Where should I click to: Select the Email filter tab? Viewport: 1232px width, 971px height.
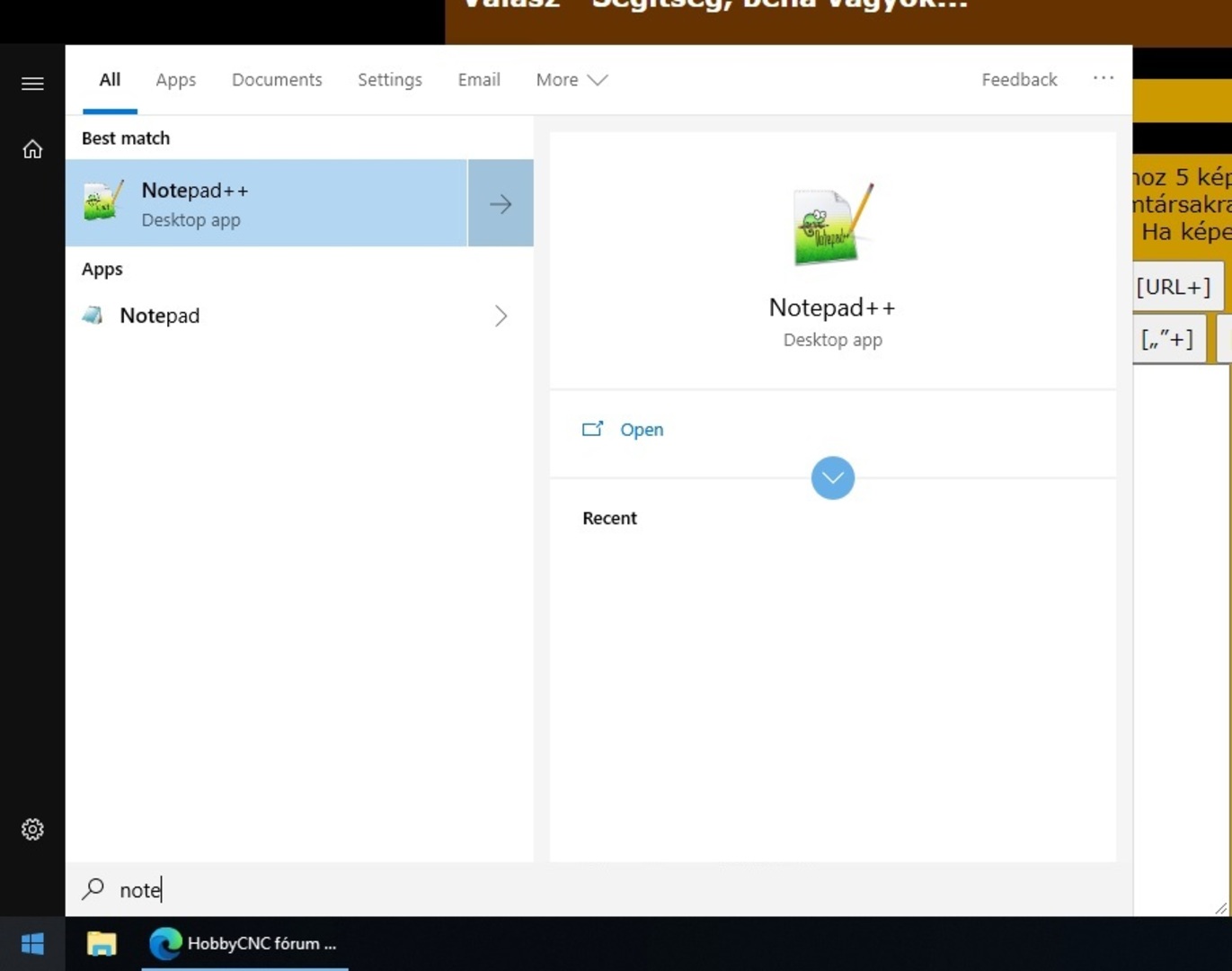pos(479,80)
